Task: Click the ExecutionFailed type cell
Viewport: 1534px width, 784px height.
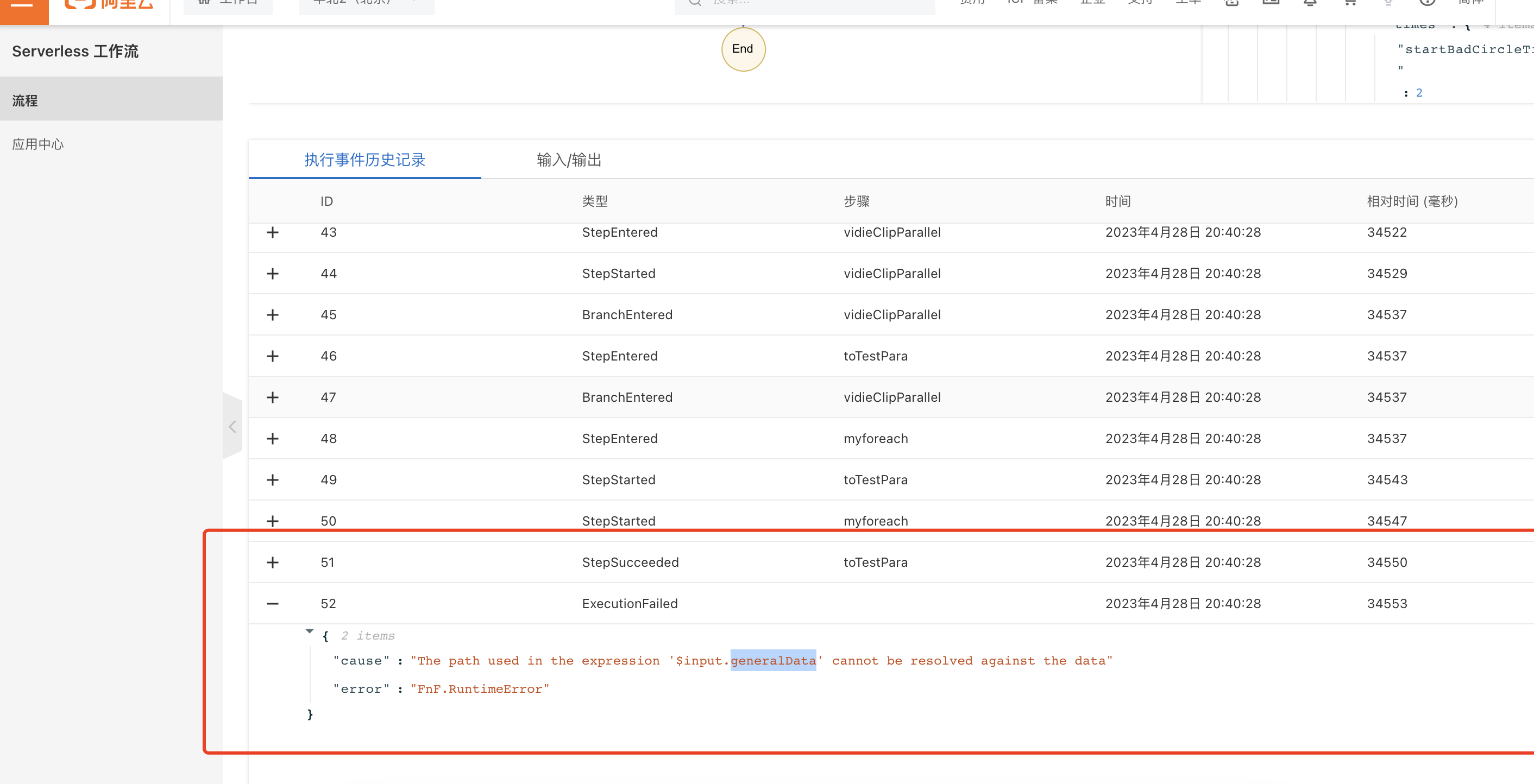Action: point(630,604)
